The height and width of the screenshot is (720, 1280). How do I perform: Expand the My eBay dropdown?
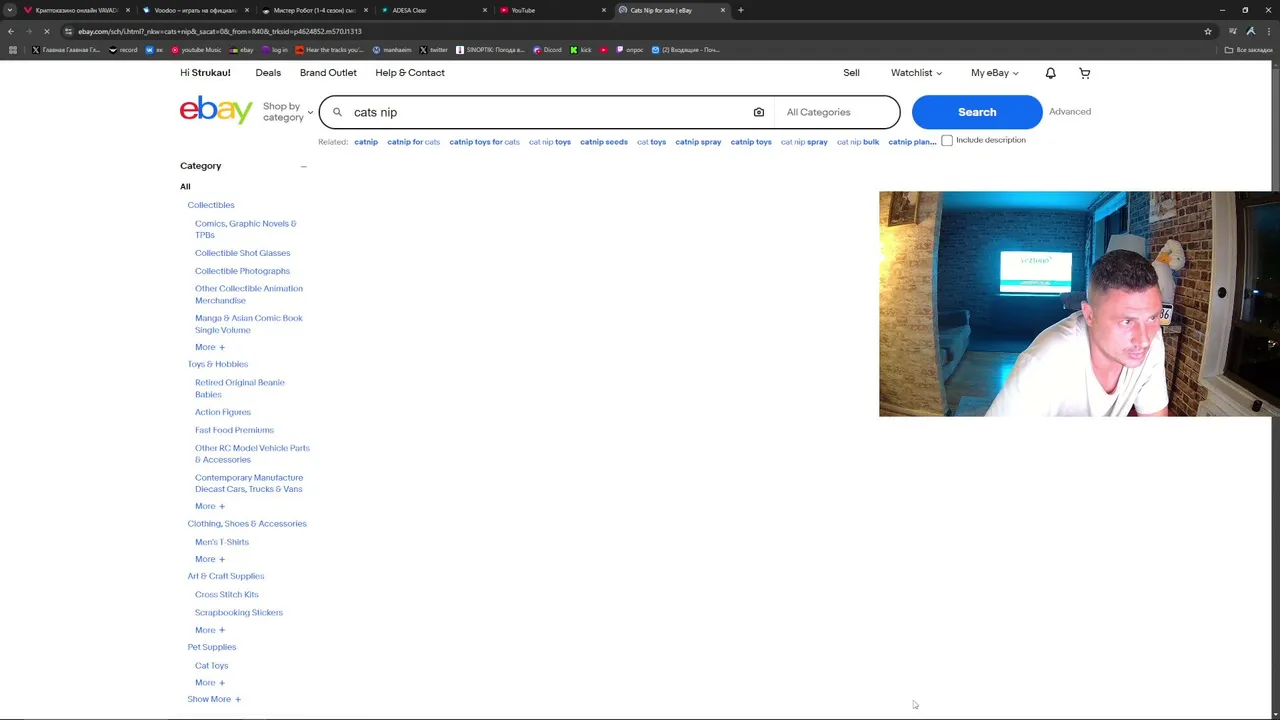tap(994, 73)
